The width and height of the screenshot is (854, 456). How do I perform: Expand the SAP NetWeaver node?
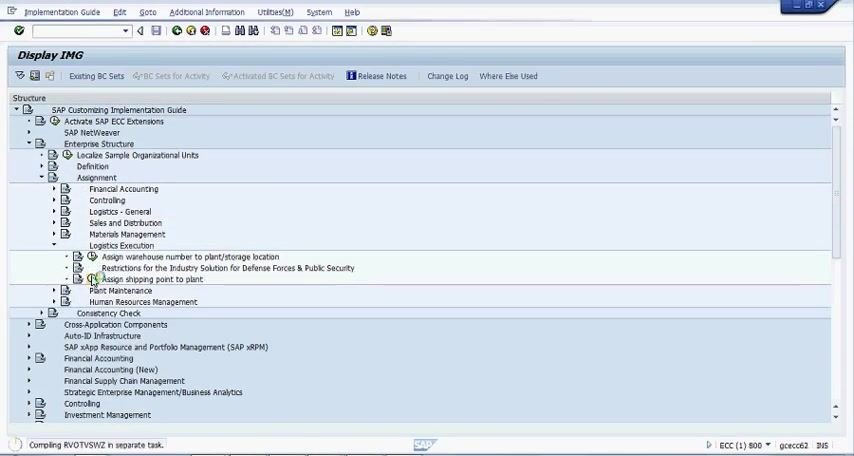(x=29, y=132)
